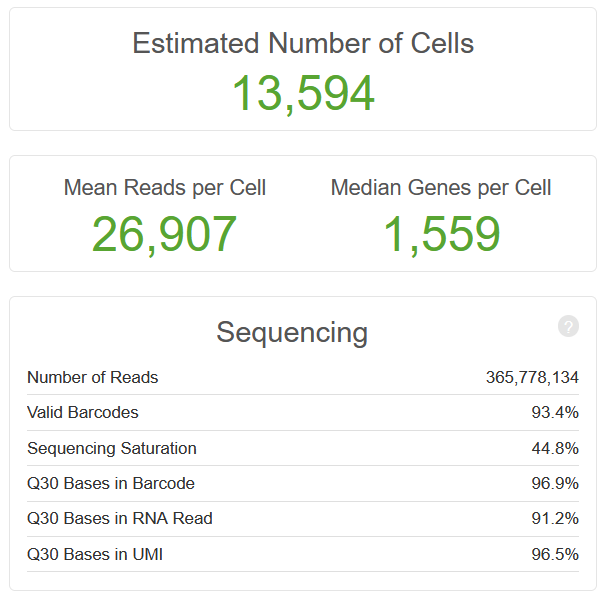This screenshot has width=603, height=601.
Task: Select the 1,559 median genes value
Action: coord(441,235)
